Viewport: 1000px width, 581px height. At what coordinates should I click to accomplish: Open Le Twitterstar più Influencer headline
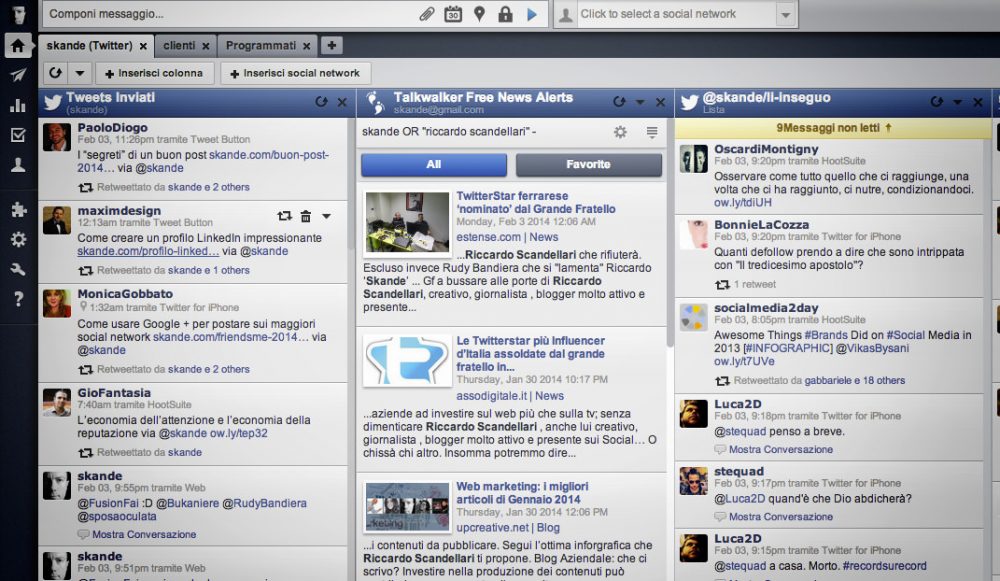coord(531,353)
